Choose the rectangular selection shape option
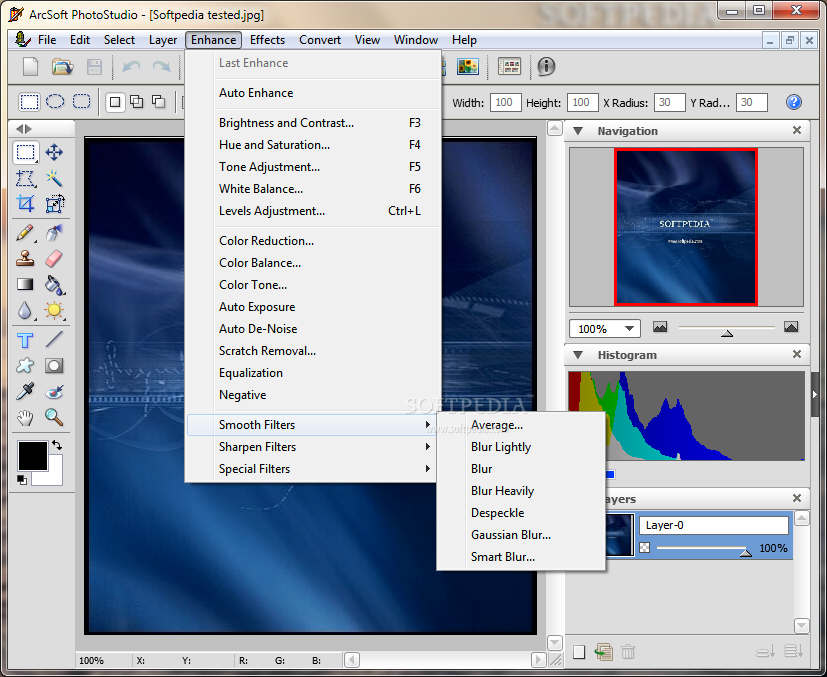This screenshot has width=827, height=677. pyautogui.click(x=29, y=102)
